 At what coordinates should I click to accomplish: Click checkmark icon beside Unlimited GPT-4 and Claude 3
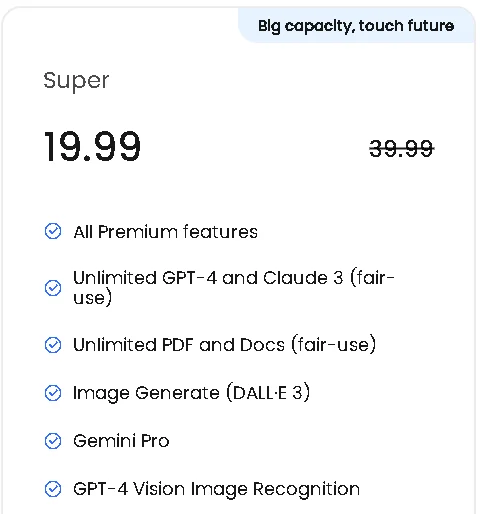pos(53,288)
